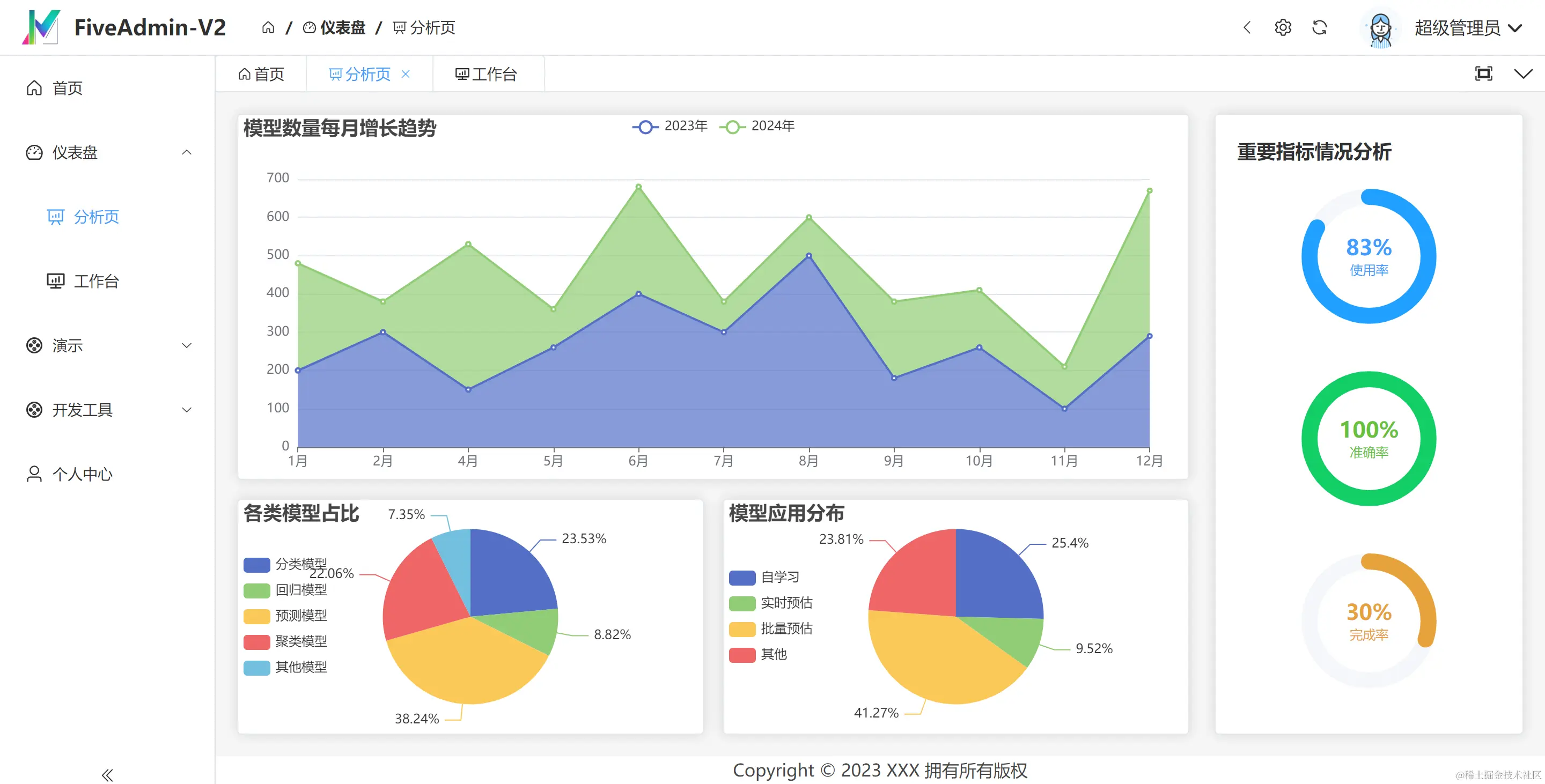Expand the 演示 menu in the sidebar

[x=66, y=345]
